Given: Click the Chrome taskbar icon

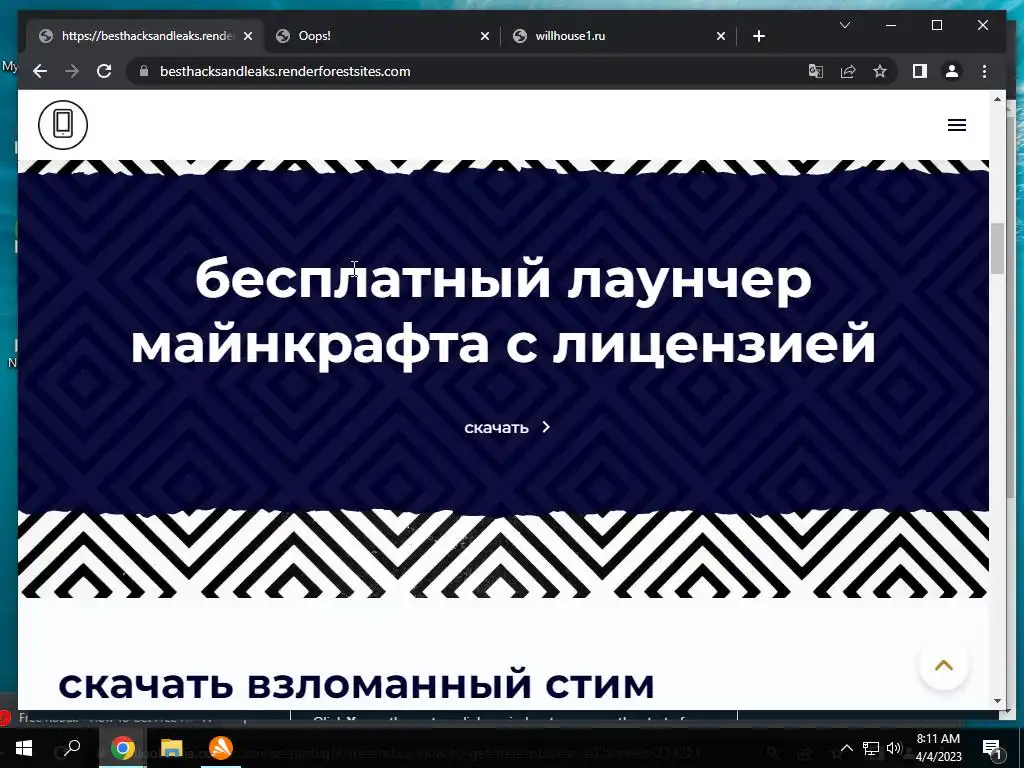Looking at the screenshot, I should [122, 748].
